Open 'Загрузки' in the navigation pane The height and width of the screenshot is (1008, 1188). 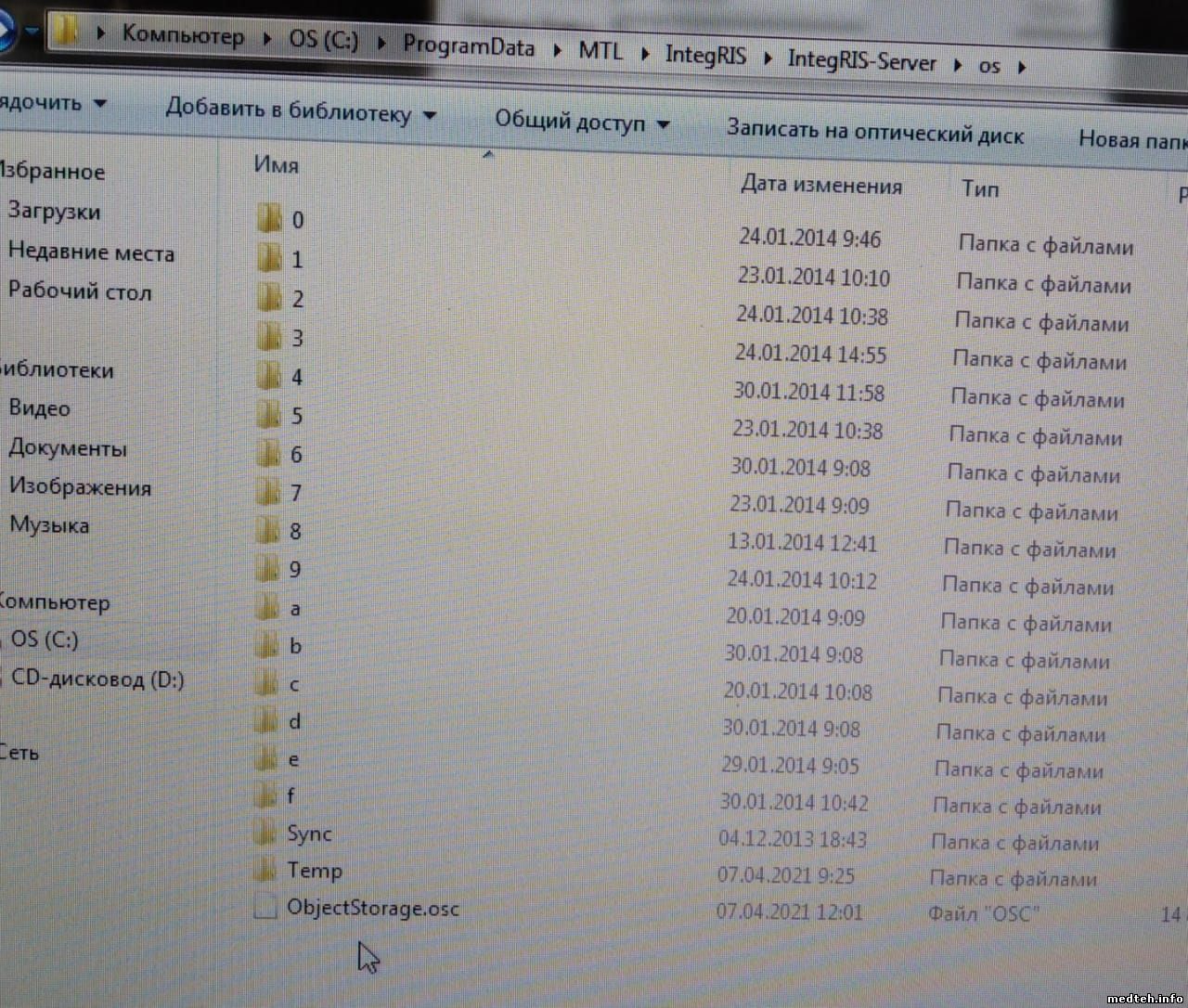(x=54, y=212)
